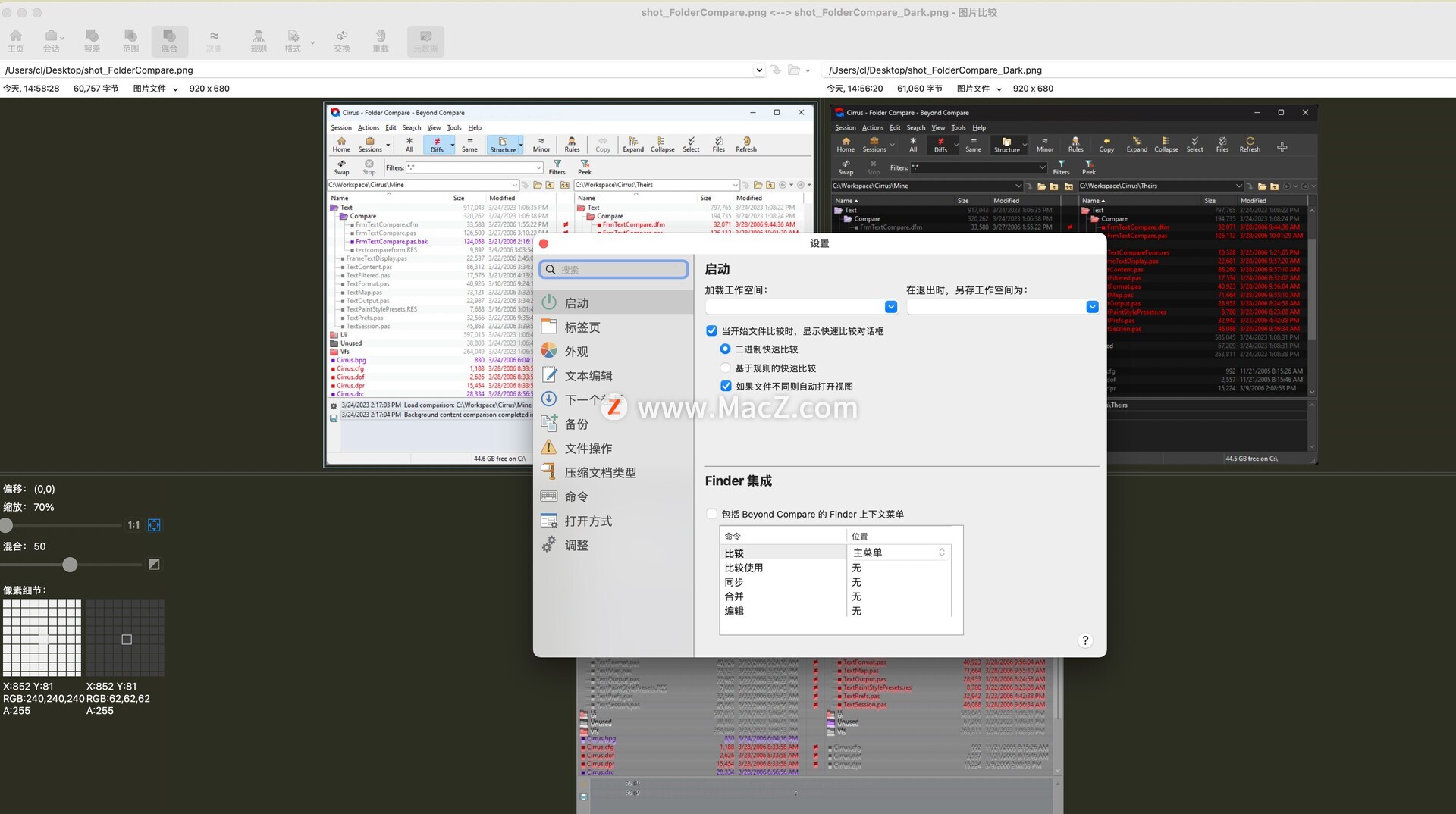Open the 下一个 settings page entry

[613, 399]
